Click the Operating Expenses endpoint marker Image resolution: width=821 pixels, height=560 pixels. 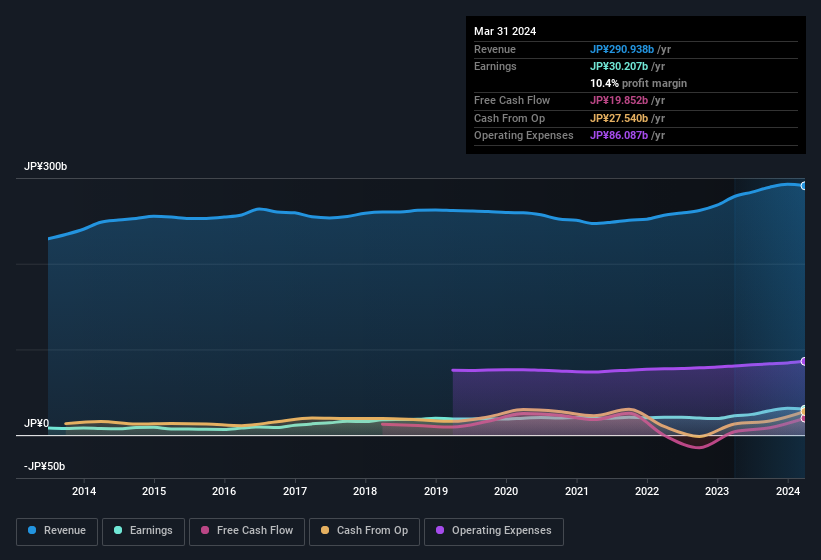(x=804, y=361)
